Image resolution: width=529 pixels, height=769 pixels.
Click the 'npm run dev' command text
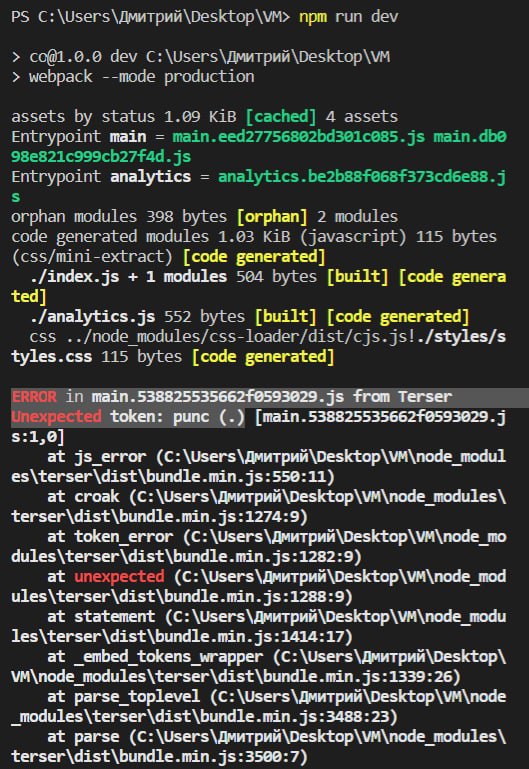click(349, 17)
